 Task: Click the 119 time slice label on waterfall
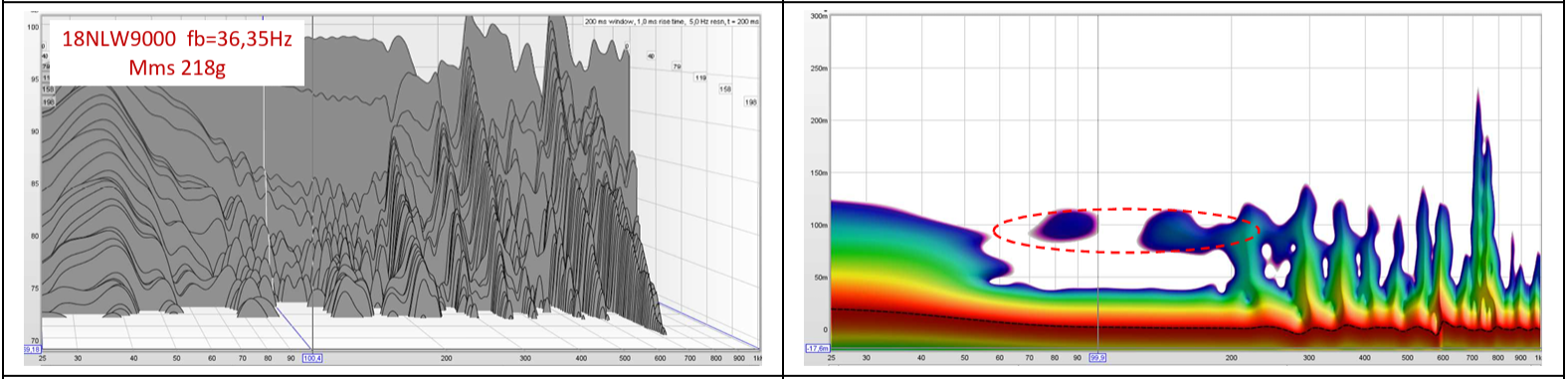click(x=700, y=78)
